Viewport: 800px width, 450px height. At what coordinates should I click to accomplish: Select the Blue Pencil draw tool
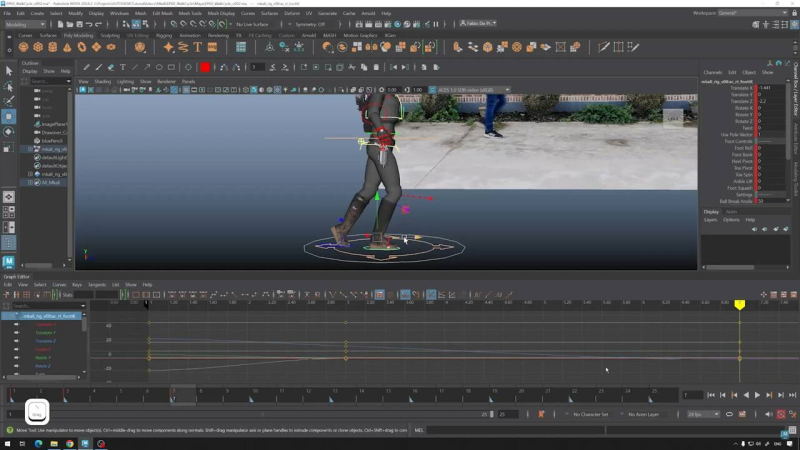(87, 67)
